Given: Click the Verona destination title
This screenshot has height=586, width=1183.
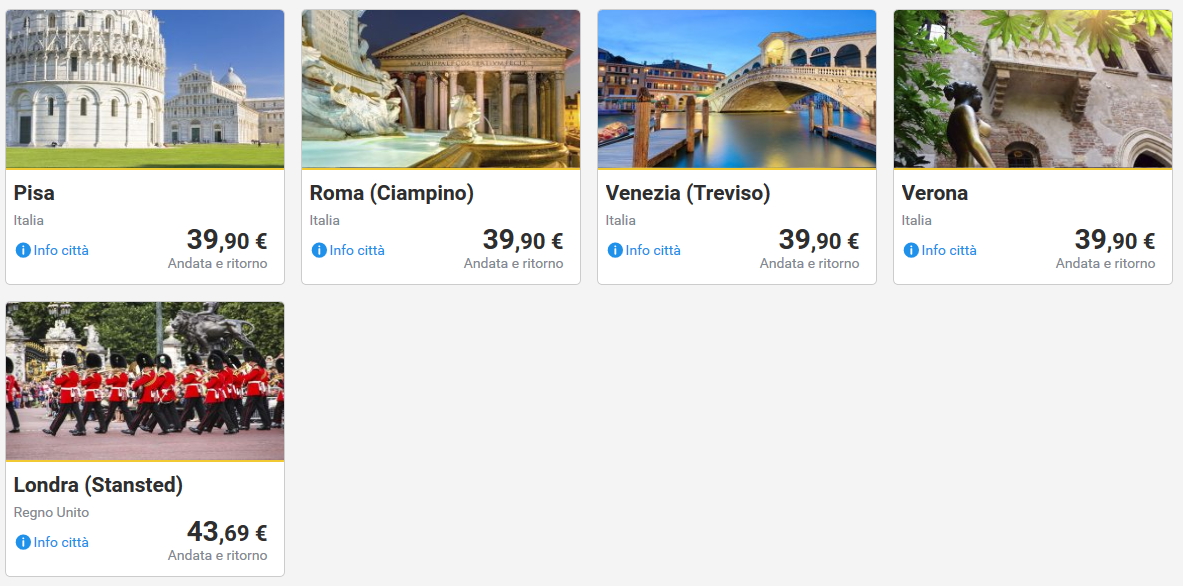Looking at the screenshot, I should point(935,193).
